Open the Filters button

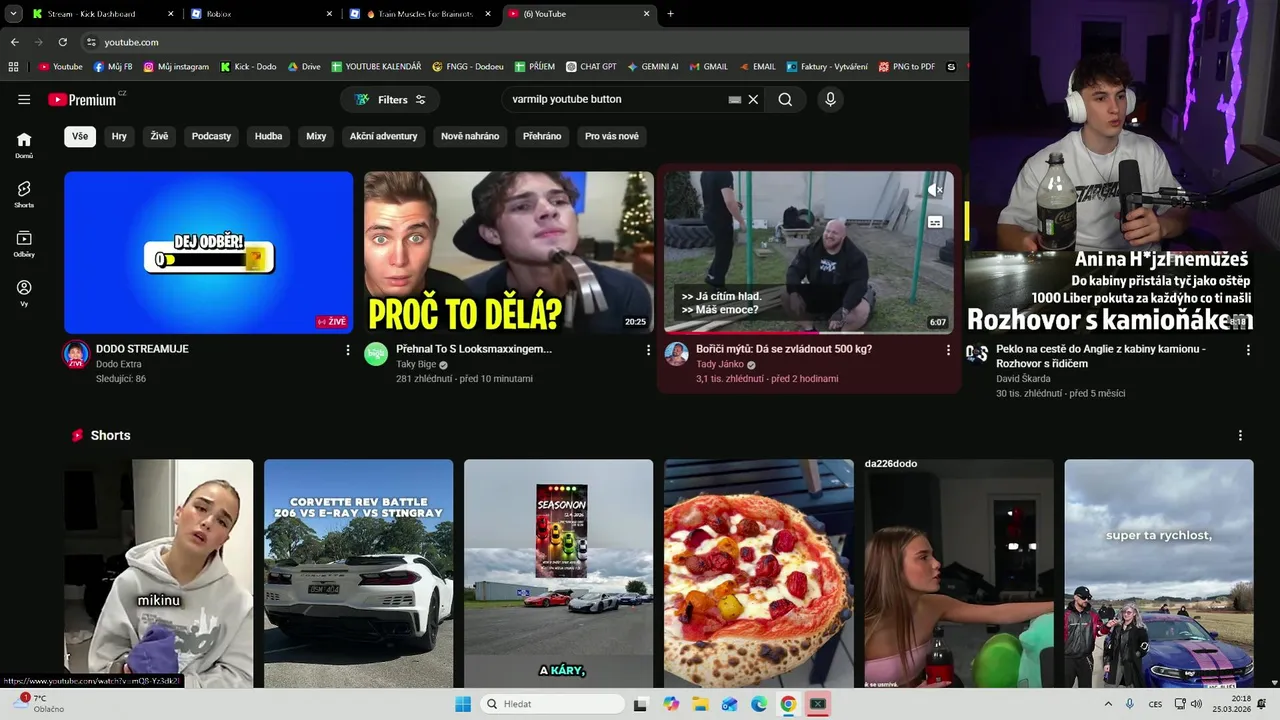click(390, 99)
